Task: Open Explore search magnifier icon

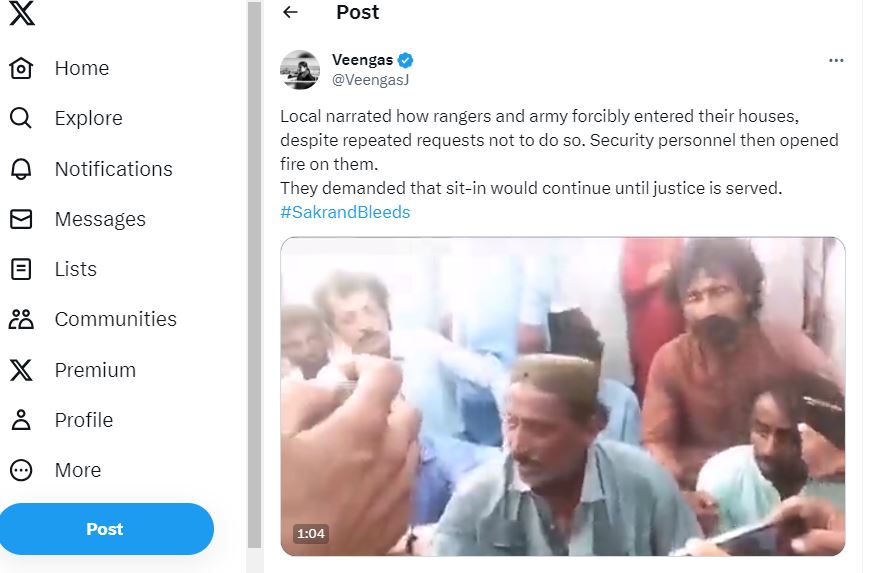Action: point(21,119)
